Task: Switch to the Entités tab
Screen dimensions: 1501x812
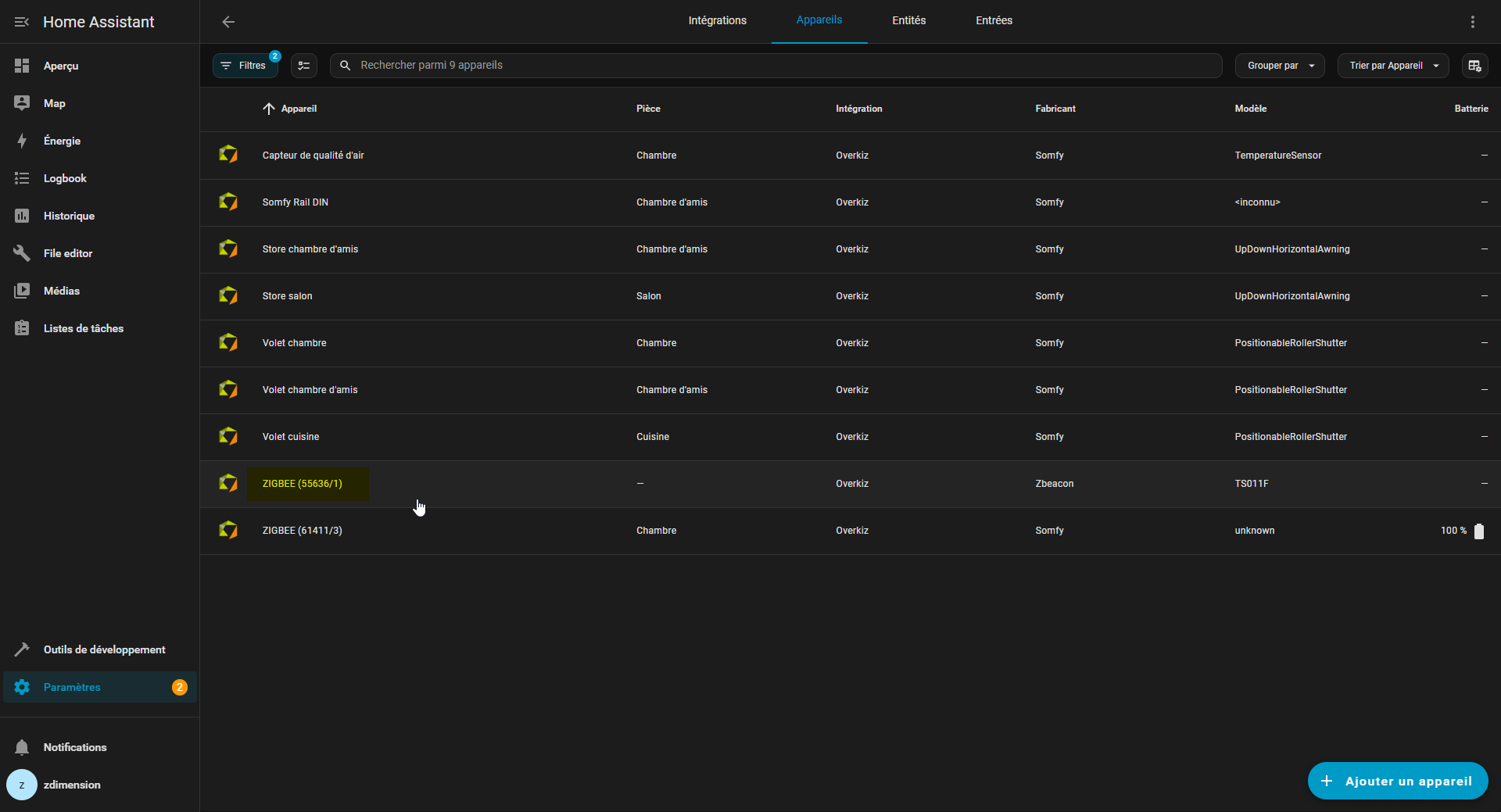Action: [x=908, y=20]
